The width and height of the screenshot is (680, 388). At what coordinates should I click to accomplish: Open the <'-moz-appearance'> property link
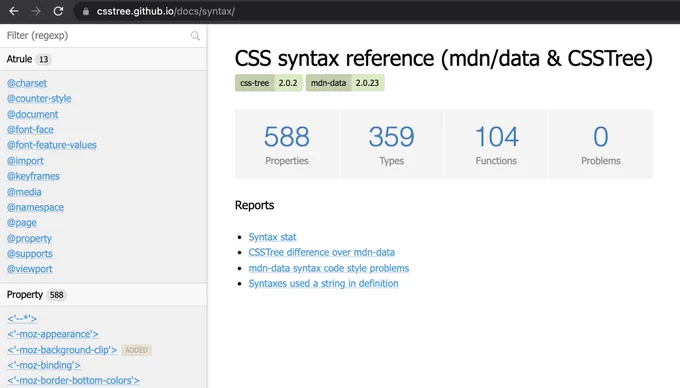pyautogui.click(x=53, y=334)
